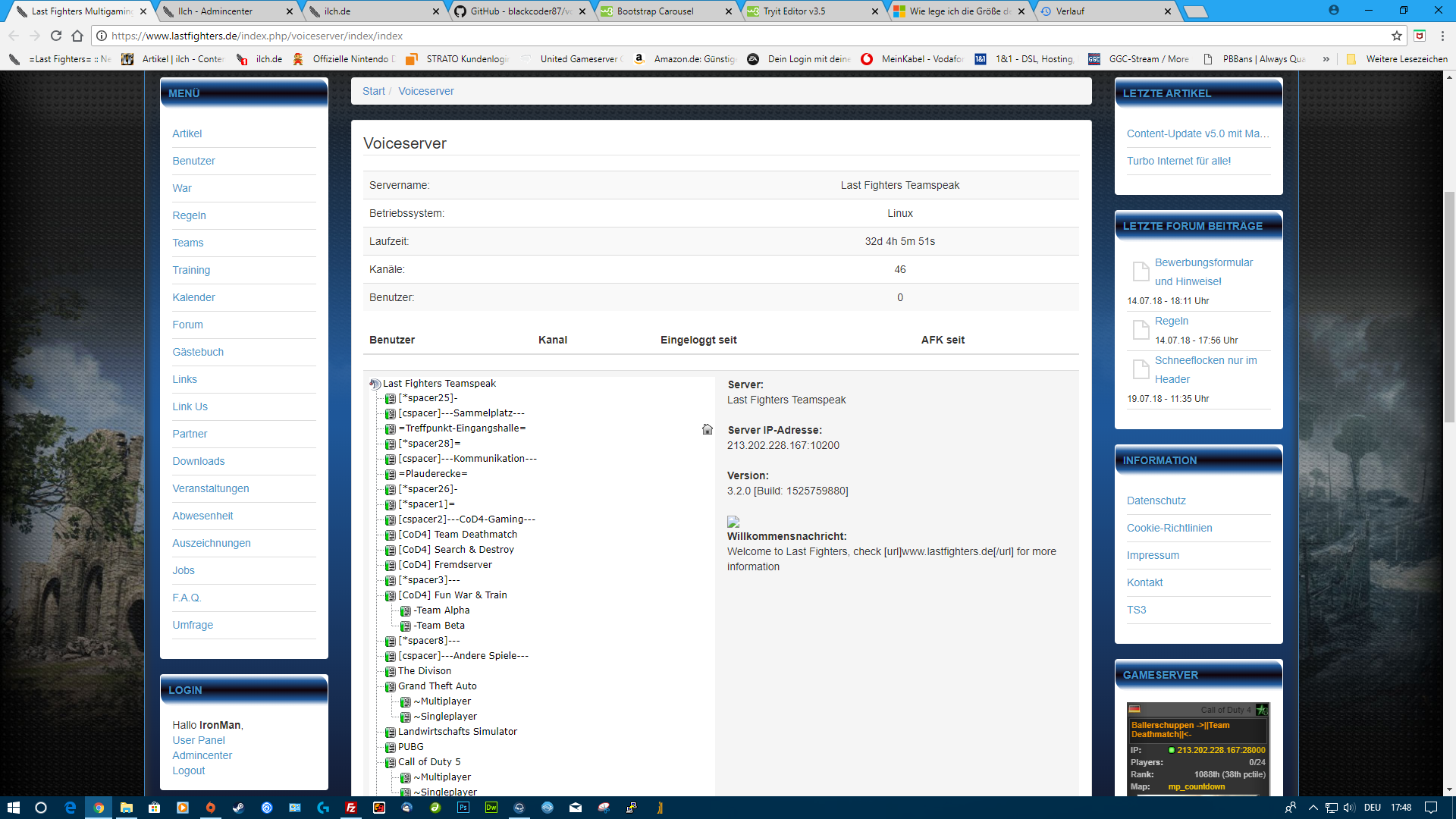Open the Chrome three-dot menu
This screenshot has width=1456, height=819.
point(1442,36)
